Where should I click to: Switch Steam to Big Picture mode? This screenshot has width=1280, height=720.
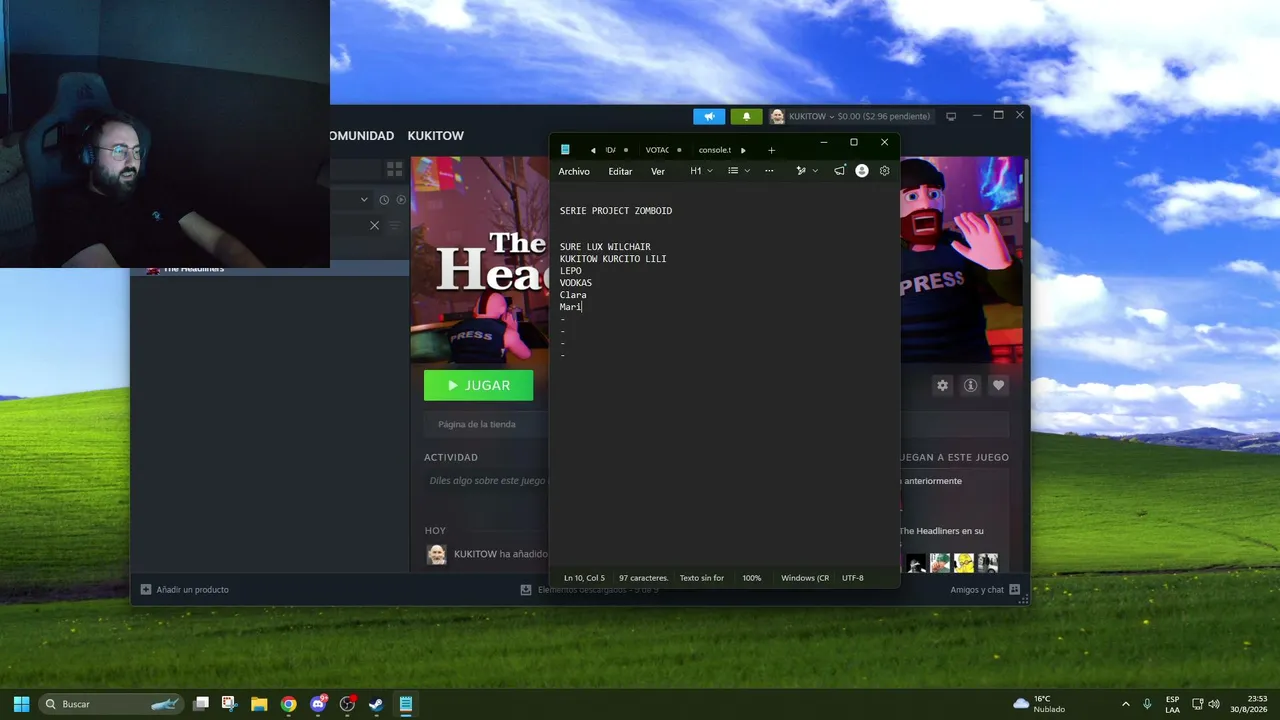click(x=951, y=116)
